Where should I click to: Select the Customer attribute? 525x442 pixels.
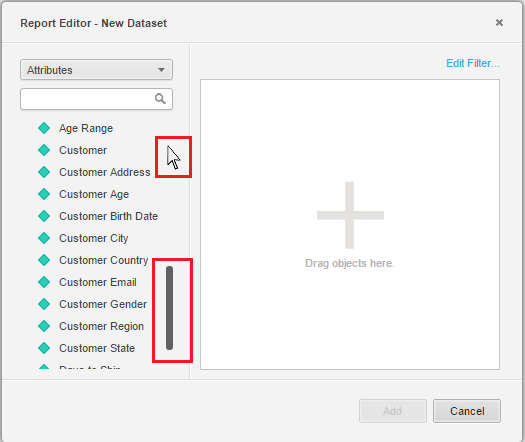[83, 150]
